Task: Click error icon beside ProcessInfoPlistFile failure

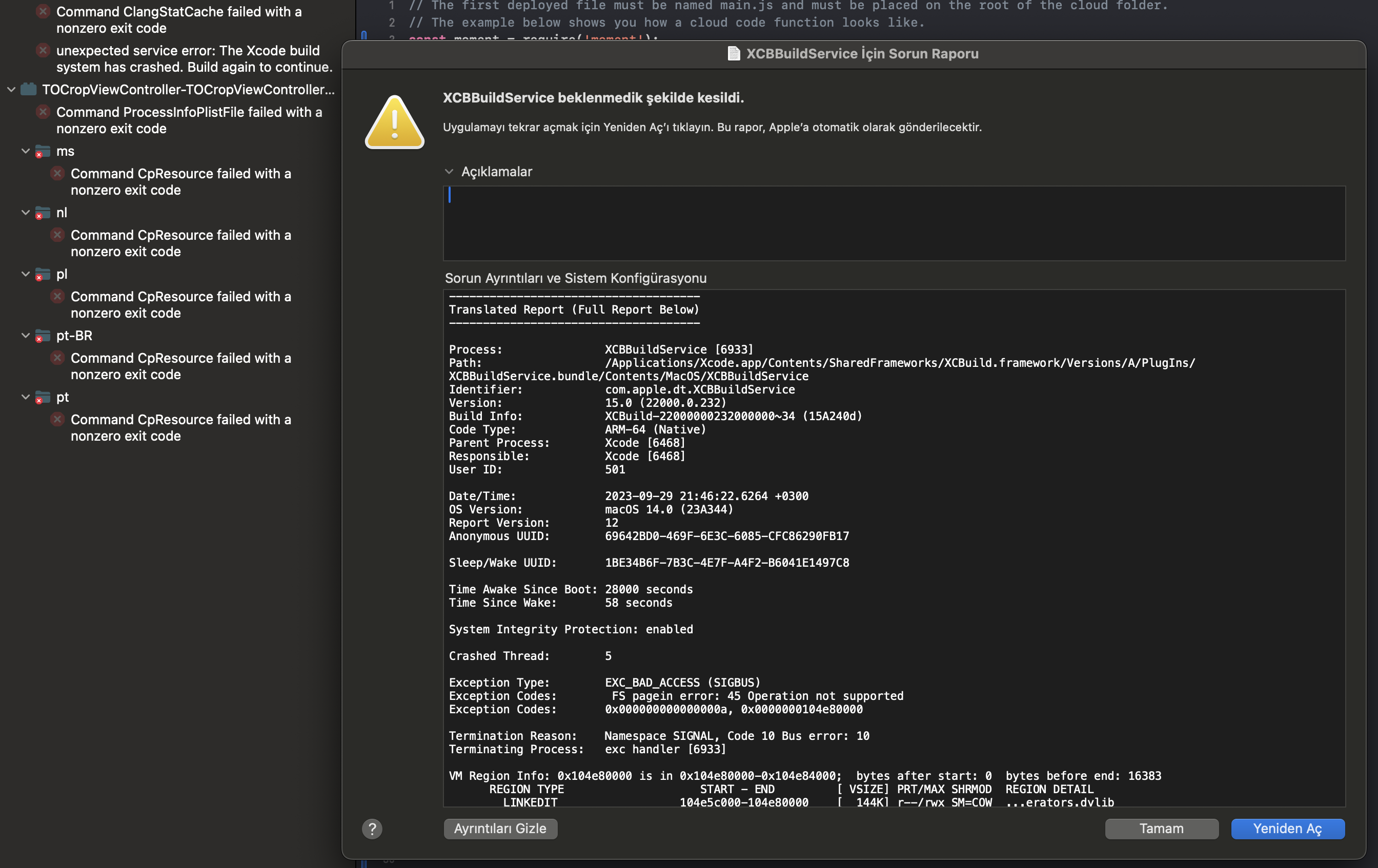Action: (x=43, y=112)
